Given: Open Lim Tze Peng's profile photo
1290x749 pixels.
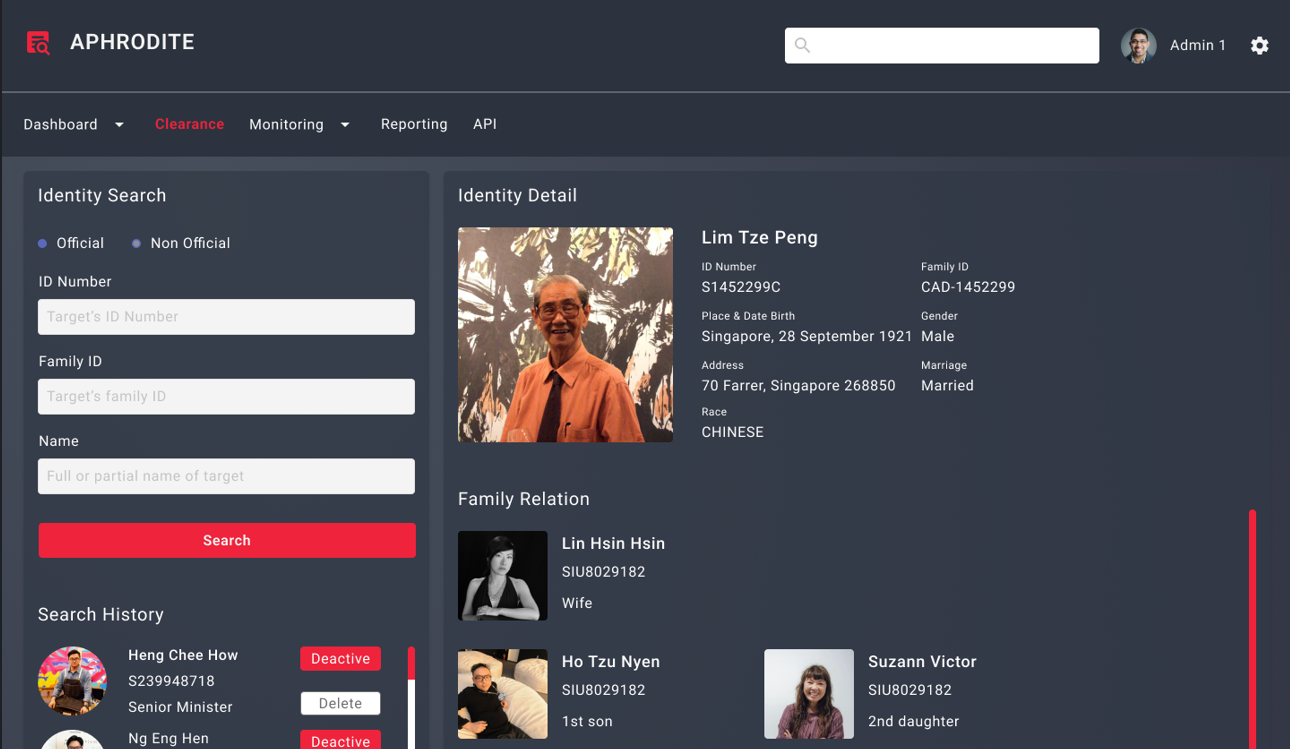Looking at the screenshot, I should (x=565, y=335).
